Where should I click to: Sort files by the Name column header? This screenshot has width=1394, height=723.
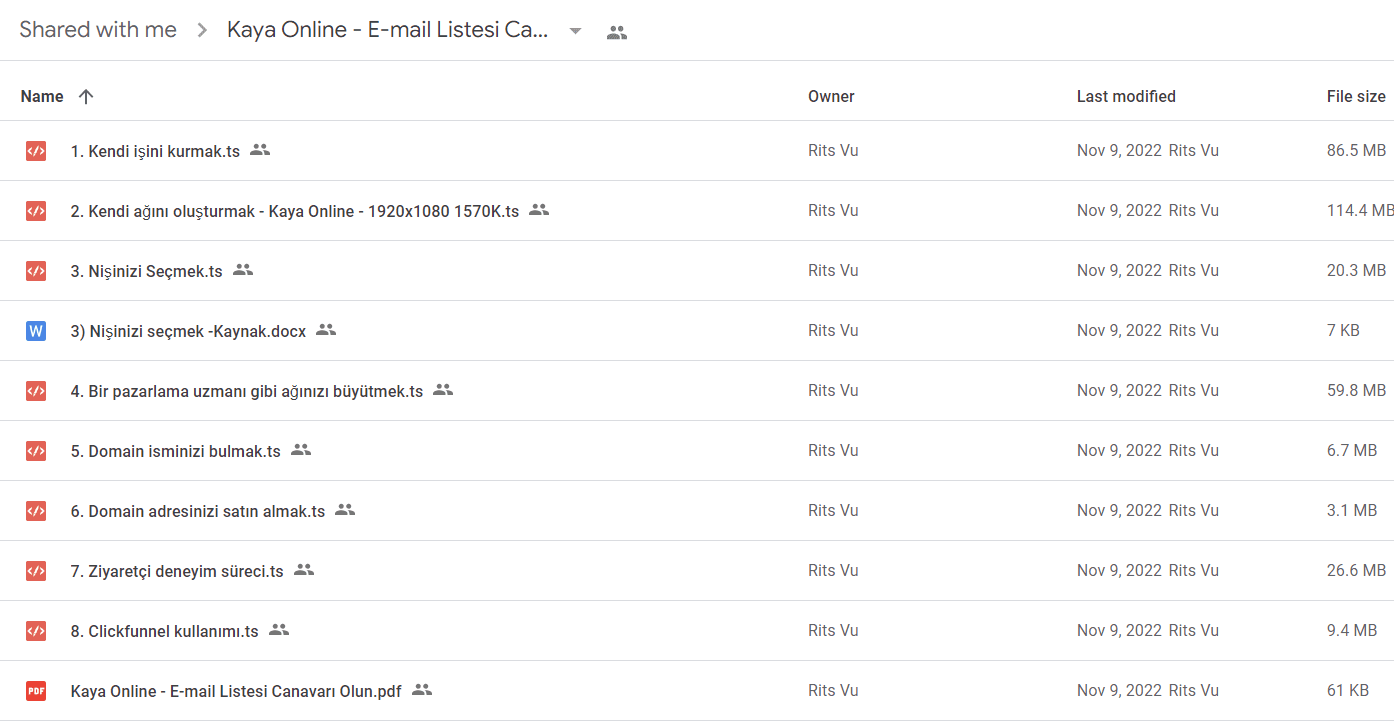(42, 97)
